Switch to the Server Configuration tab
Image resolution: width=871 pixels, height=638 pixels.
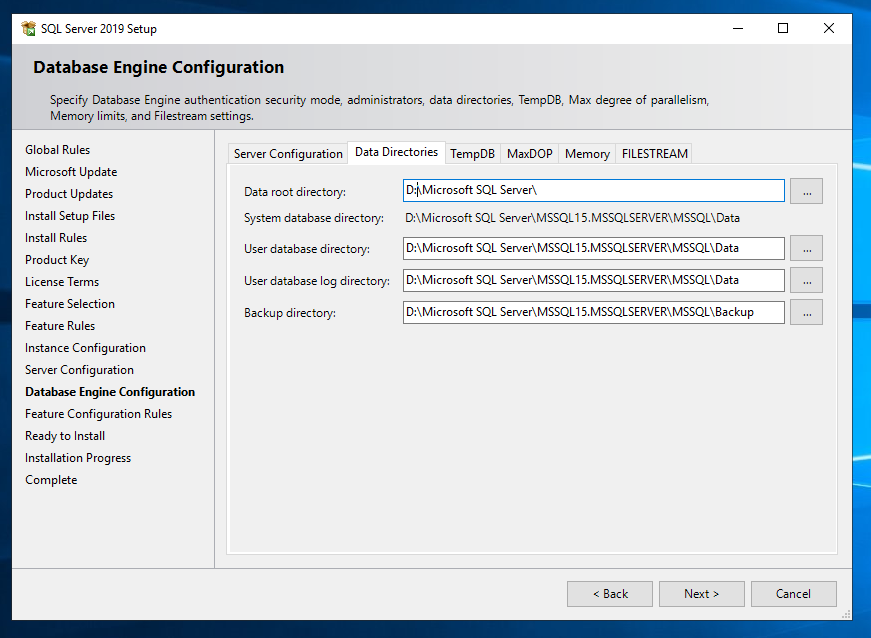click(x=288, y=154)
